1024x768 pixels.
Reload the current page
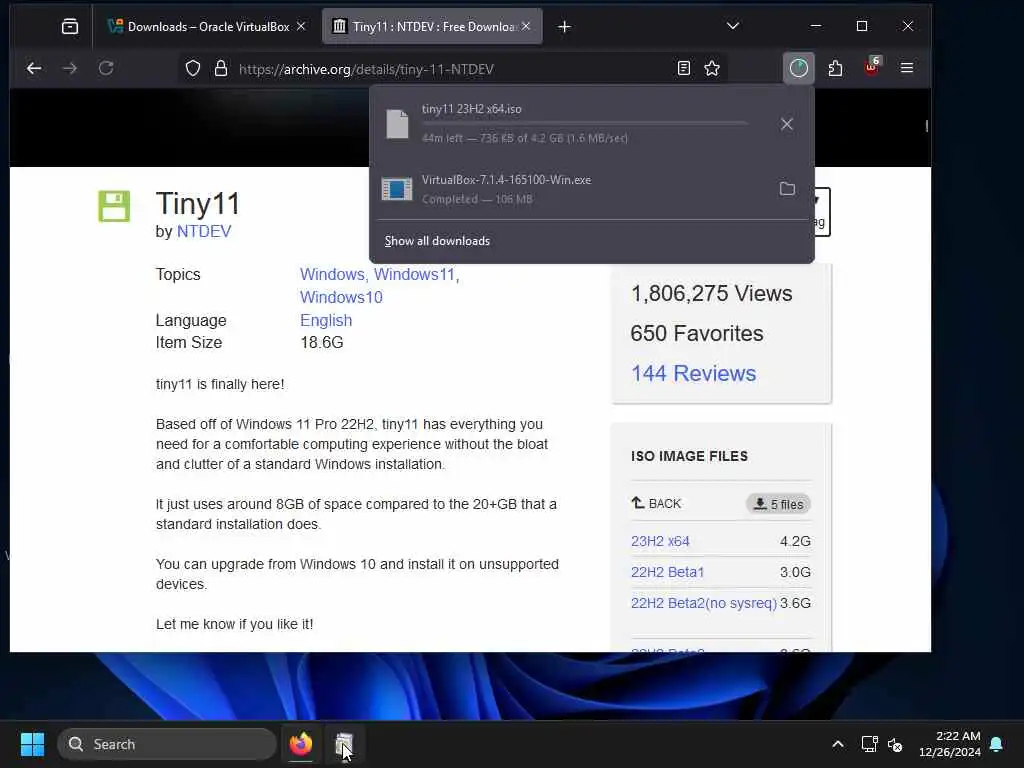pos(106,68)
